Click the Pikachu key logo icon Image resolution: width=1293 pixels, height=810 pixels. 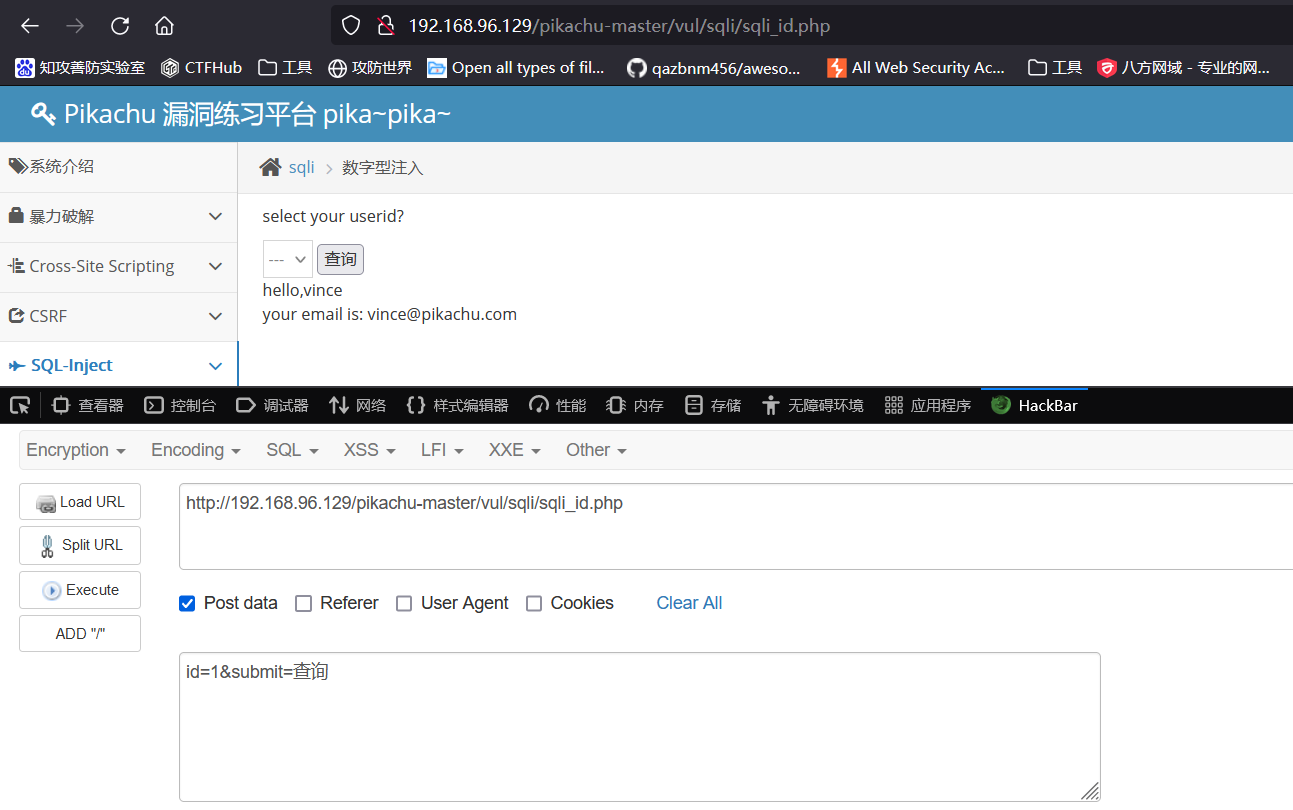[x=43, y=114]
